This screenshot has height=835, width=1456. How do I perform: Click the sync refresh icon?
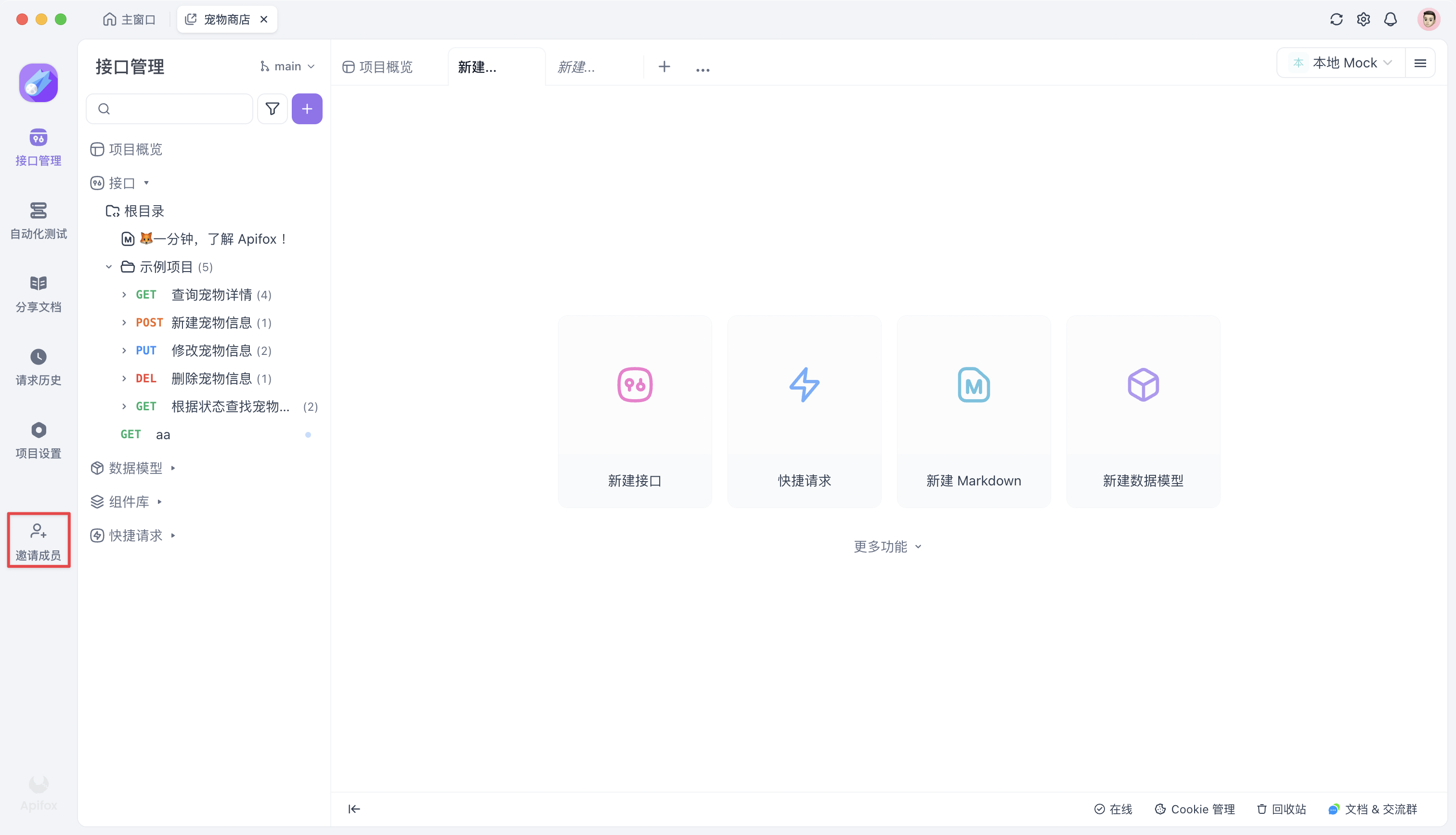1336,19
